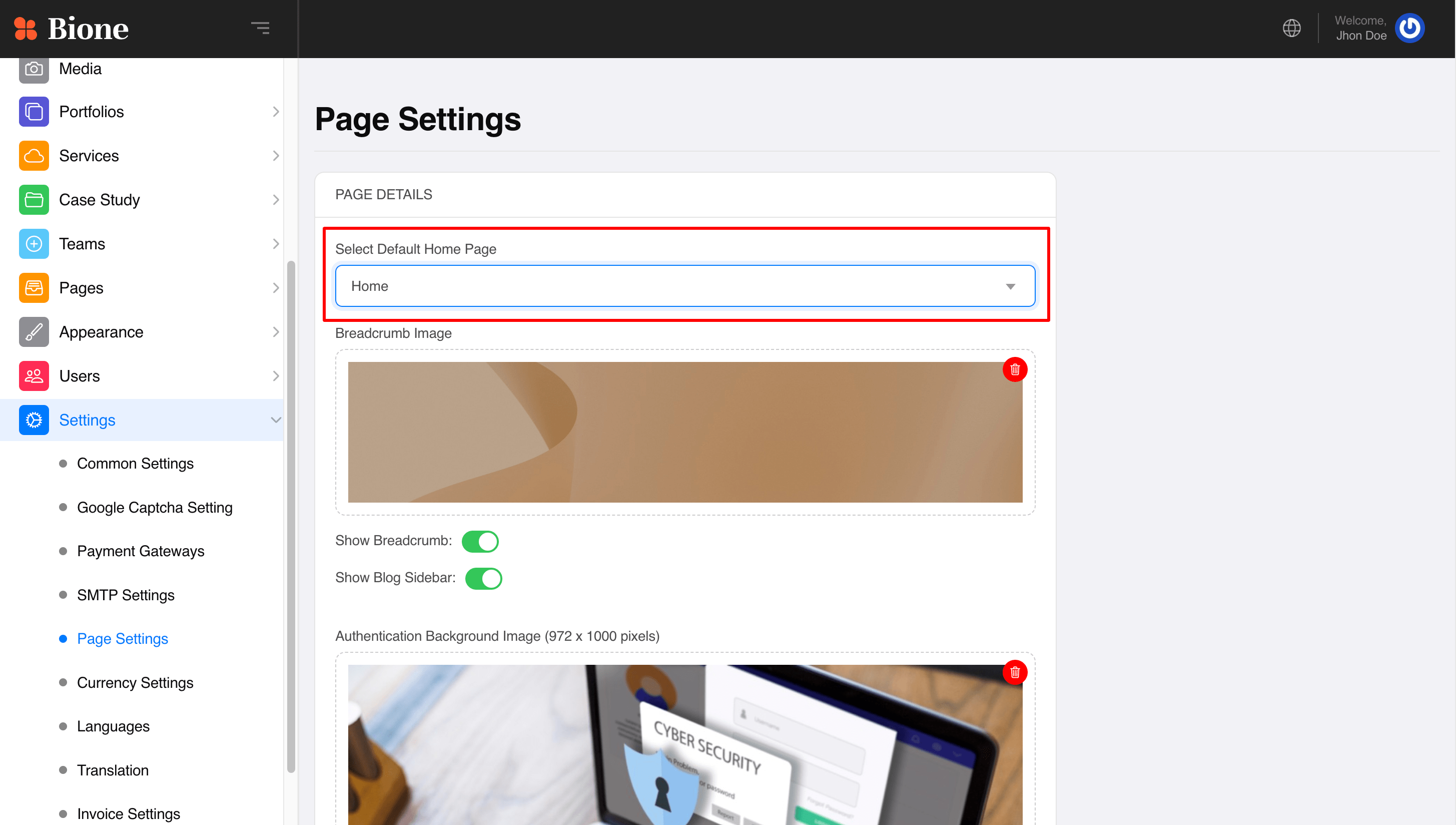This screenshot has height=825, width=1456.
Task: Open Translation settings
Action: point(113,770)
